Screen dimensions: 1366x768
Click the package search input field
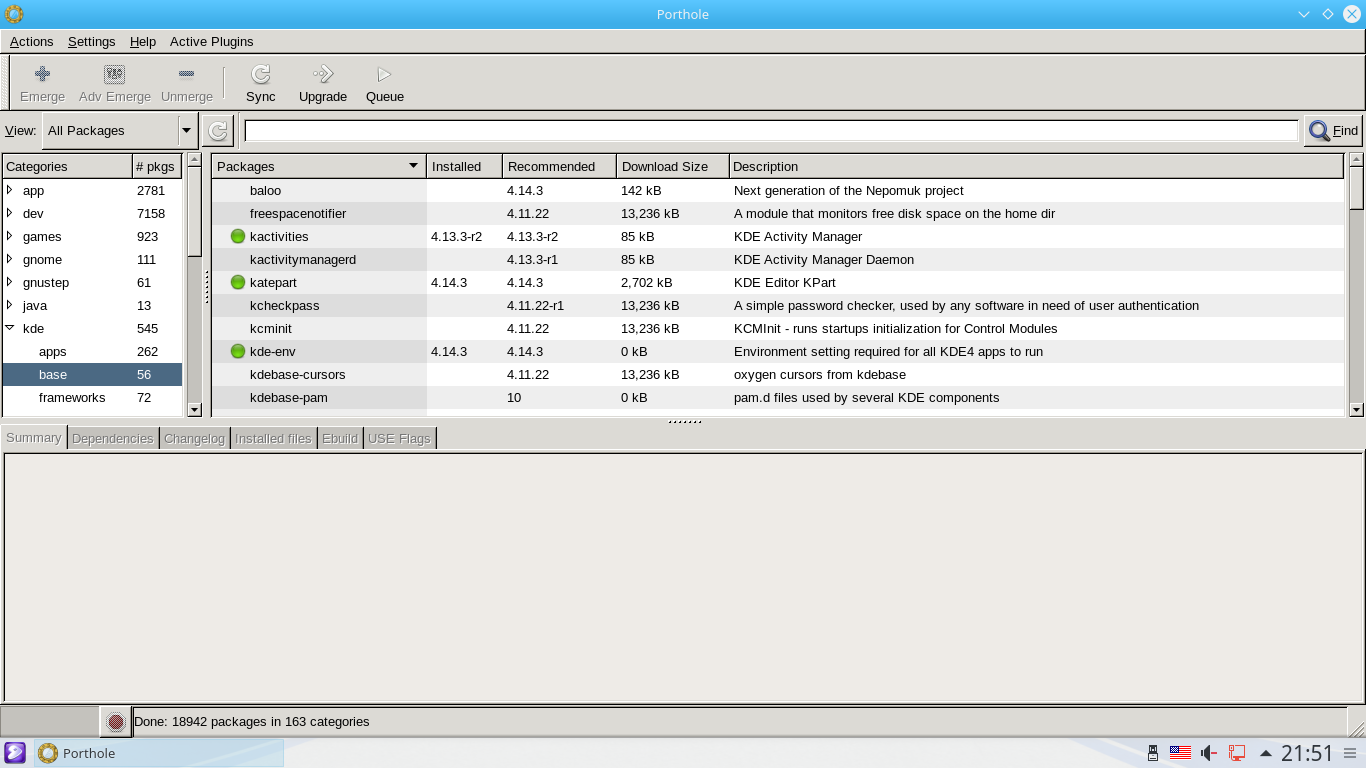(x=771, y=130)
